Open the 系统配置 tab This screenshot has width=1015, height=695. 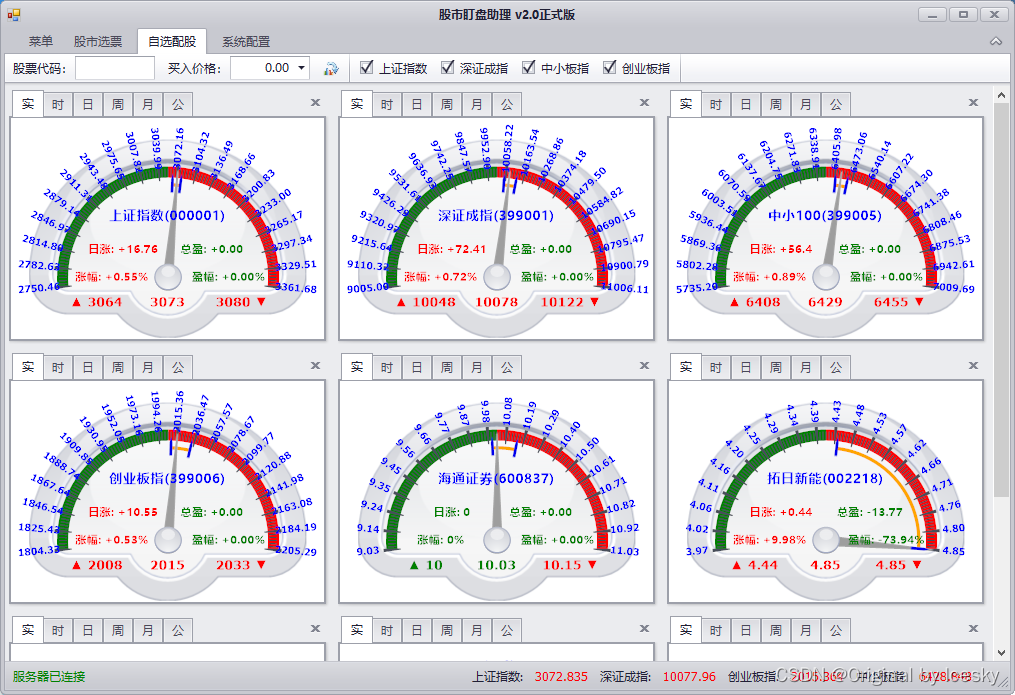246,41
